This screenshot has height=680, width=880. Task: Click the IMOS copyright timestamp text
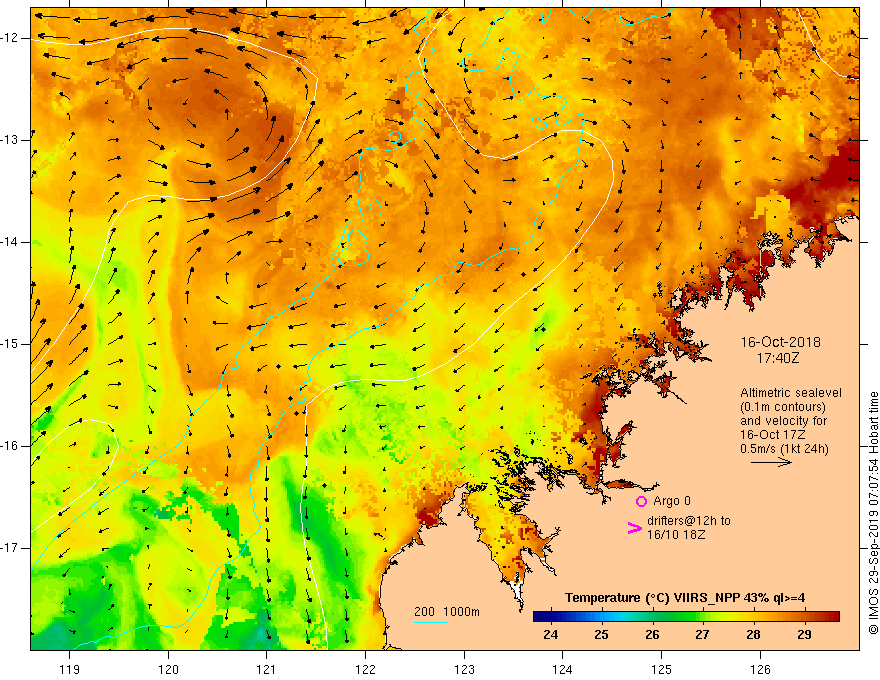coord(873,513)
